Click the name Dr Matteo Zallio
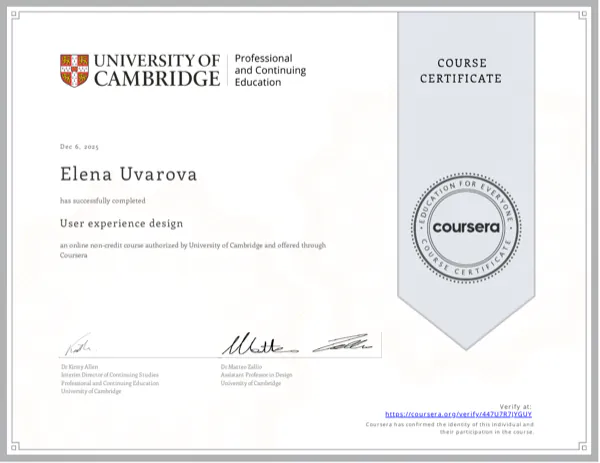600x463 pixels. click(241, 367)
